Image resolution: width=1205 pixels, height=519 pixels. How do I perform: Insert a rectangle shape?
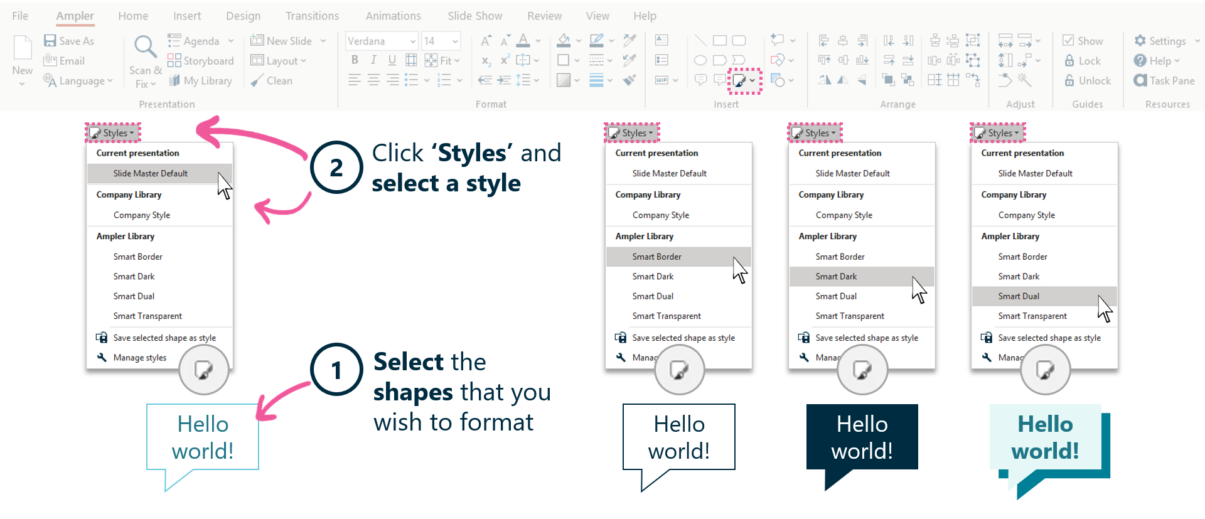coord(718,41)
